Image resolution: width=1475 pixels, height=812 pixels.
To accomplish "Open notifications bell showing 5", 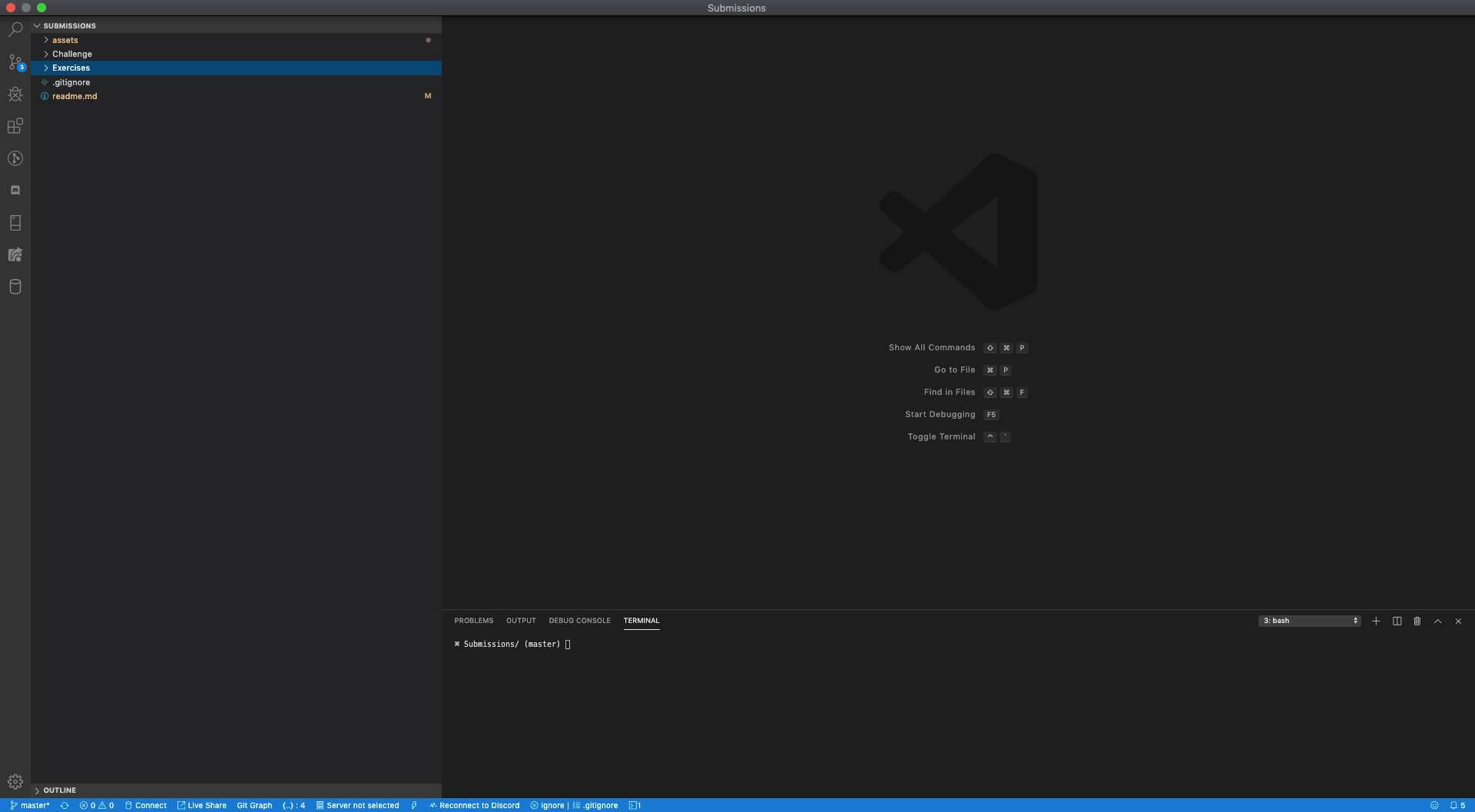I will point(1457,805).
